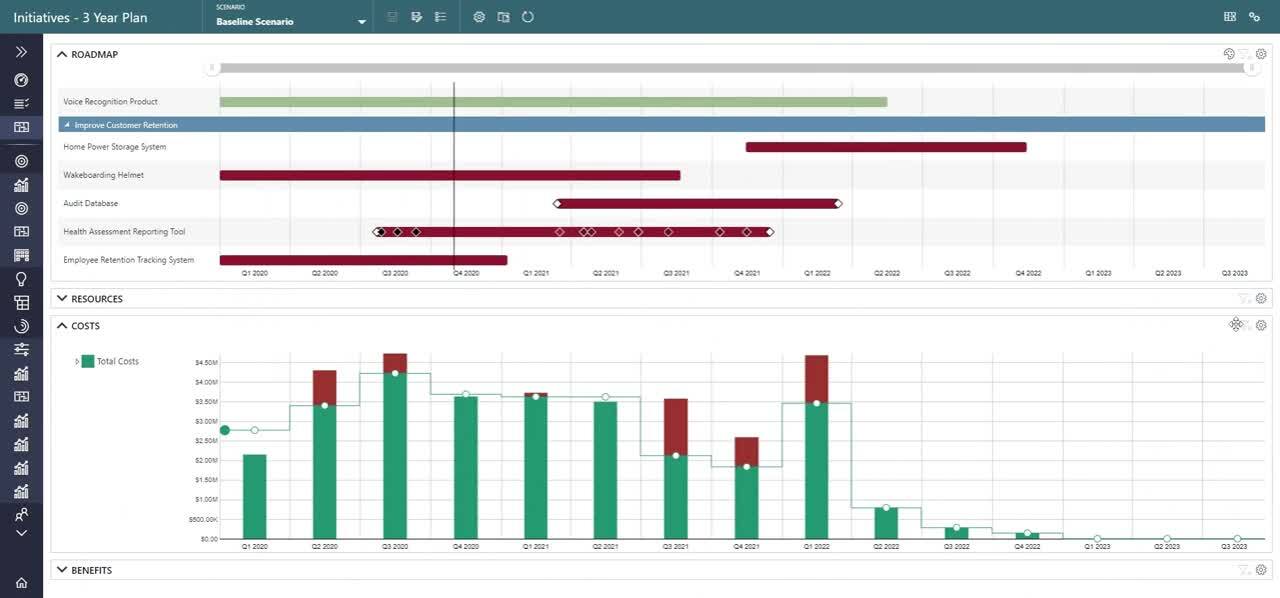Viewport: 1280px width, 598px height.
Task: Click the grid layout icon top right
Action: [1230, 17]
